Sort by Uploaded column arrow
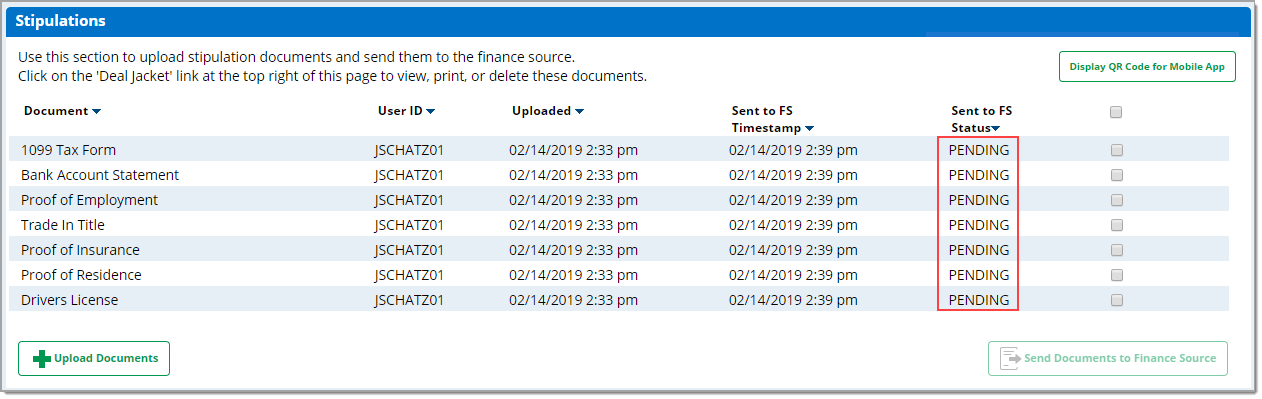The image size is (1262, 399). [579, 111]
